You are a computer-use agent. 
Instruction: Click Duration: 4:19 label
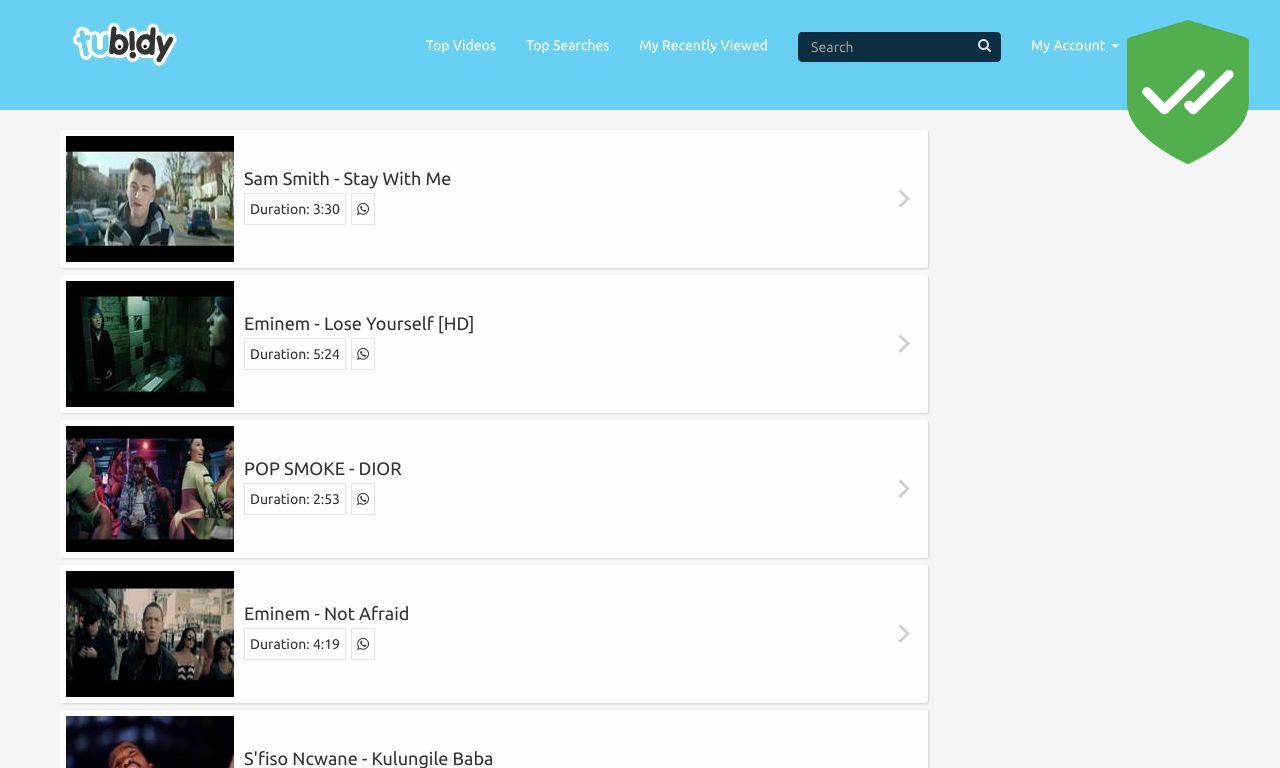pos(295,644)
